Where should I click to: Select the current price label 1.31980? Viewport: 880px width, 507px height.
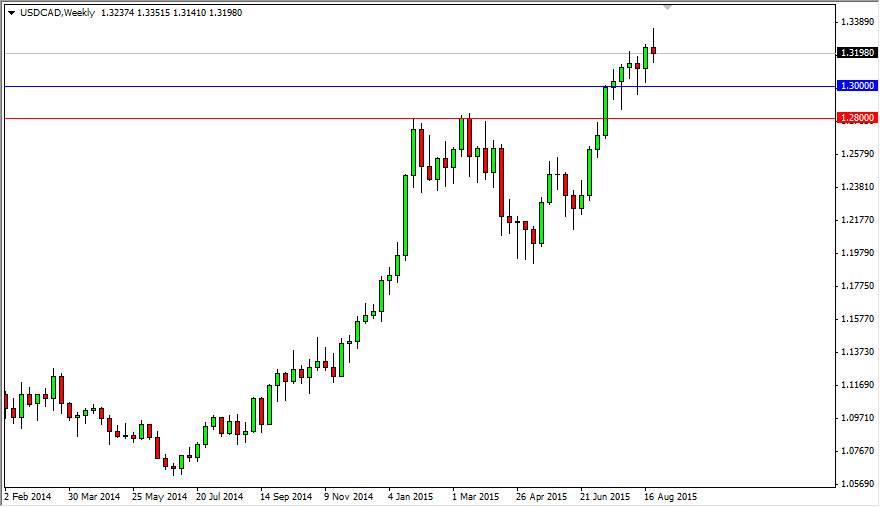tap(856, 53)
